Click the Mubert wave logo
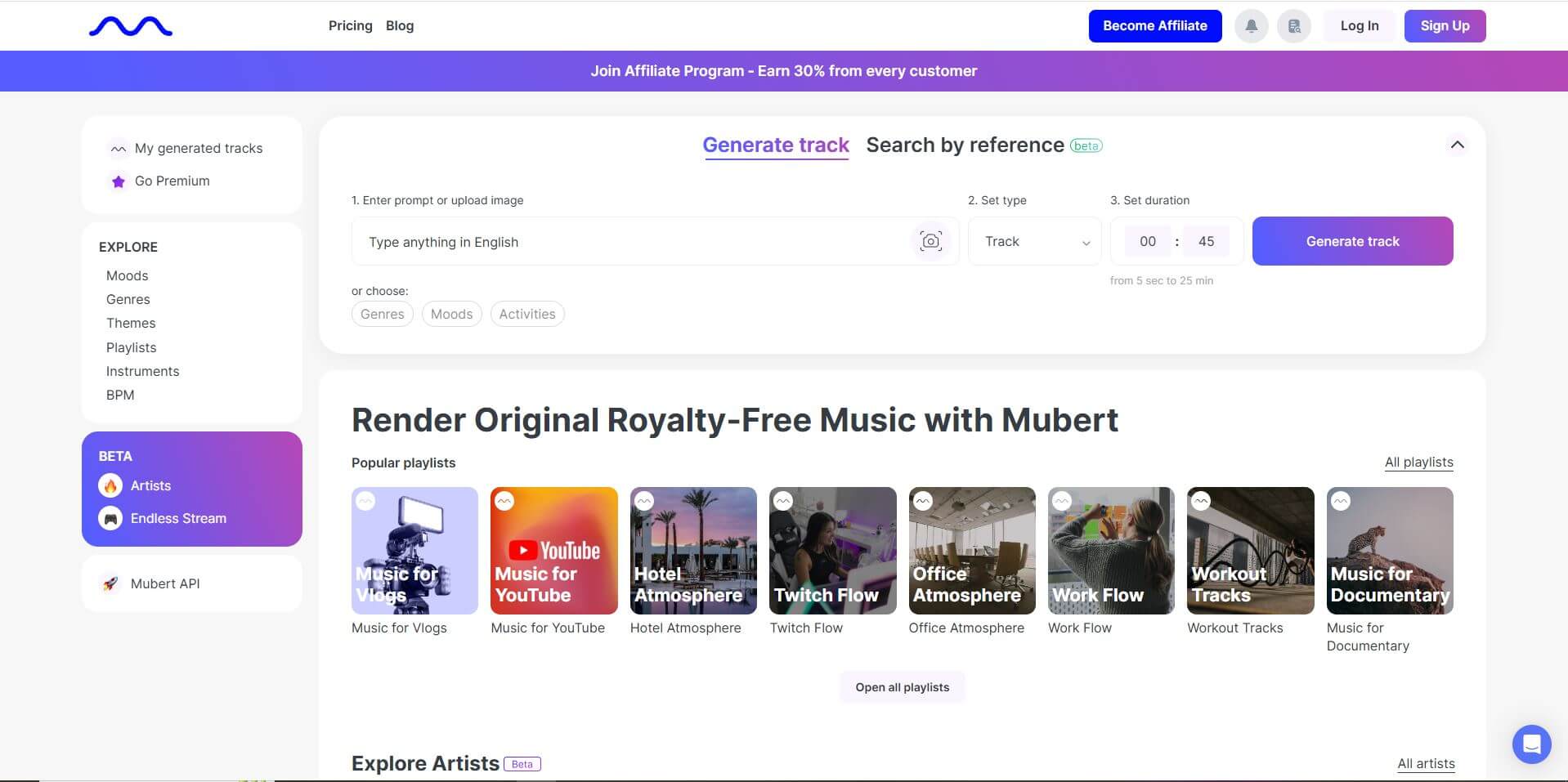This screenshot has width=1568, height=782. click(x=131, y=27)
